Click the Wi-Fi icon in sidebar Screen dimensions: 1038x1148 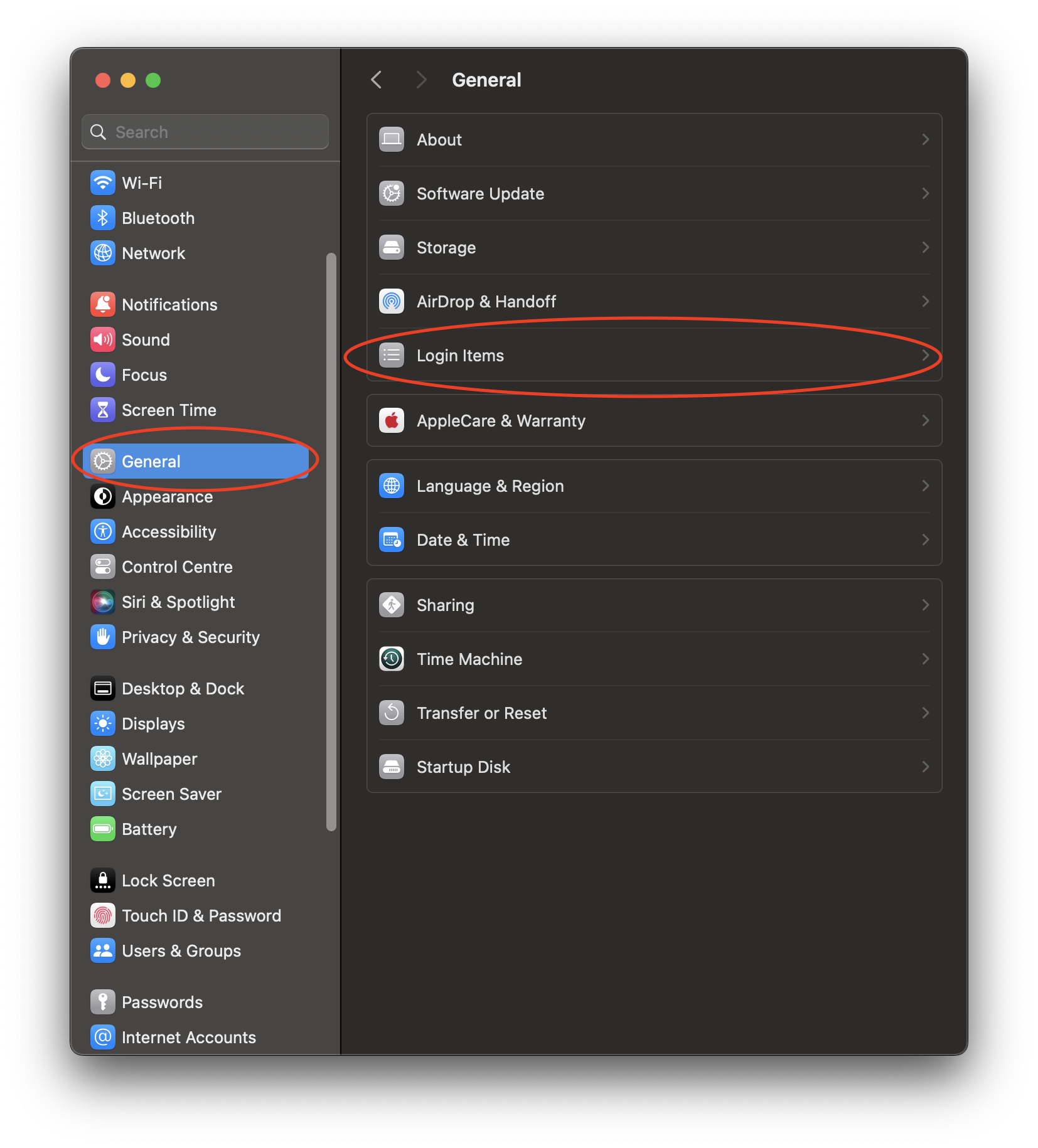[x=103, y=183]
